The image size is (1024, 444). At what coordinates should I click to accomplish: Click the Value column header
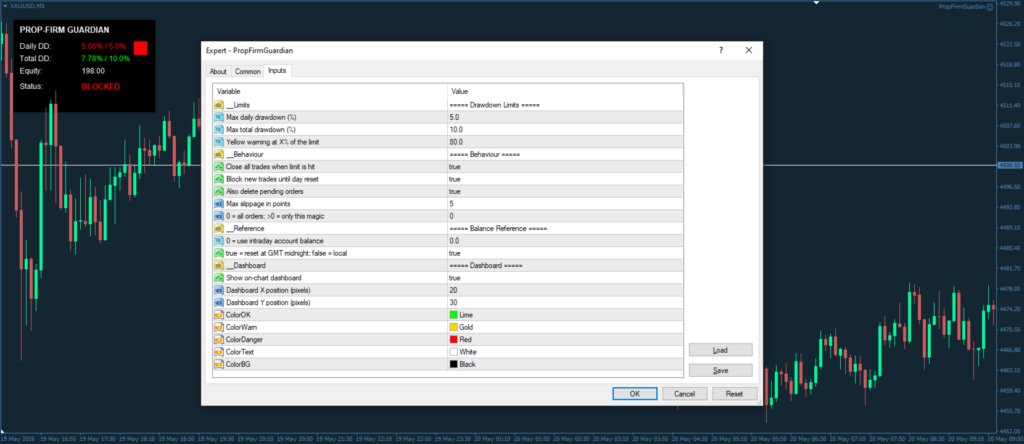pyautogui.click(x=565, y=91)
